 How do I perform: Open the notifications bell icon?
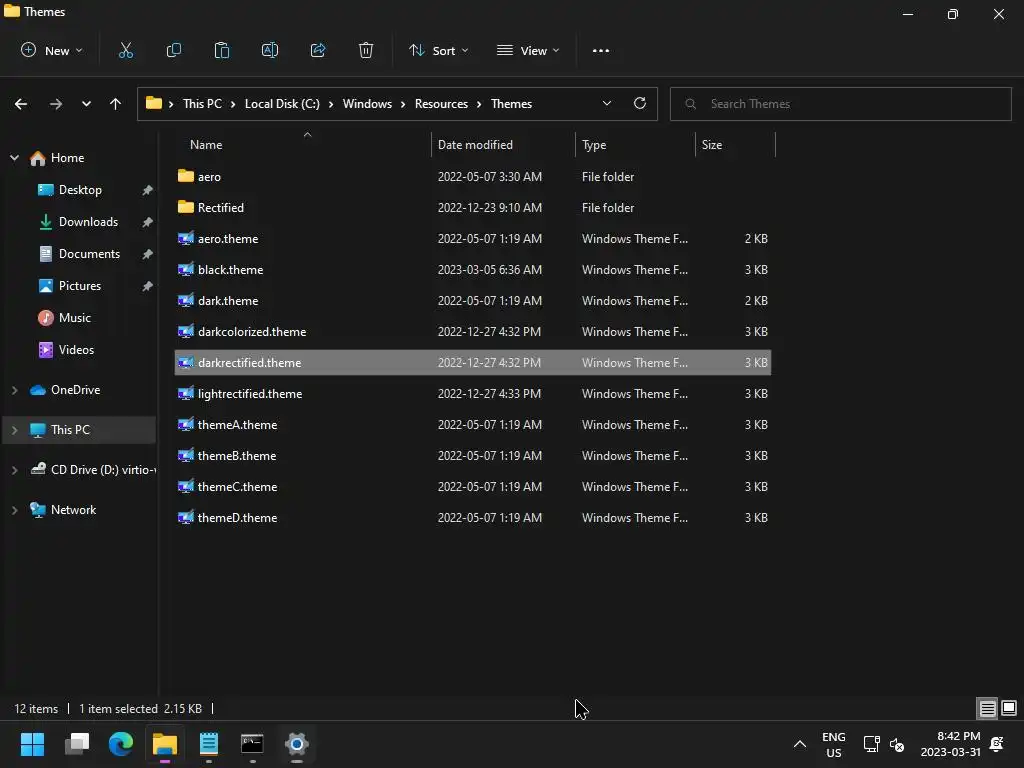click(x=997, y=744)
